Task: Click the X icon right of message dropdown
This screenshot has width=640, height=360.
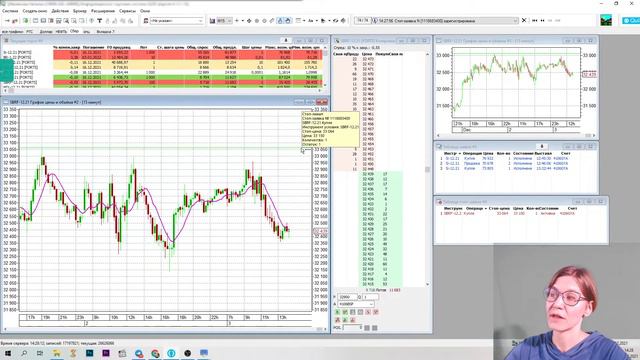Action: (524, 20)
